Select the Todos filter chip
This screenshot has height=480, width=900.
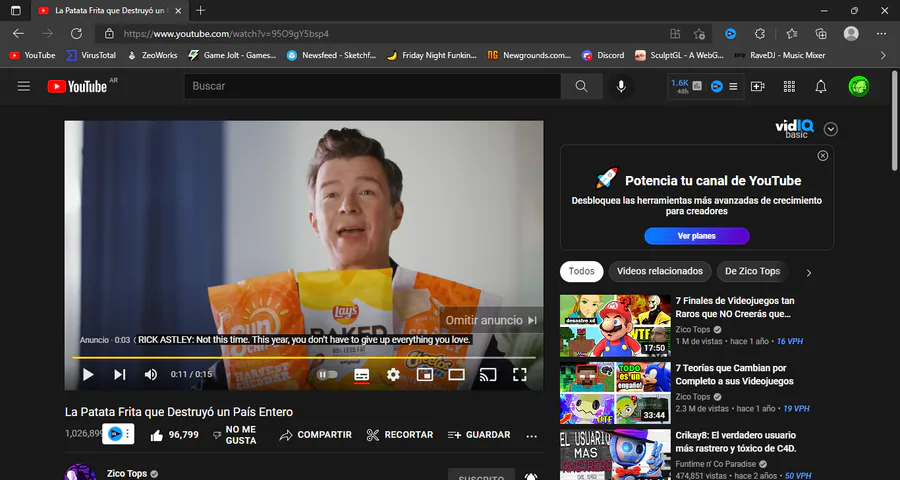point(581,271)
